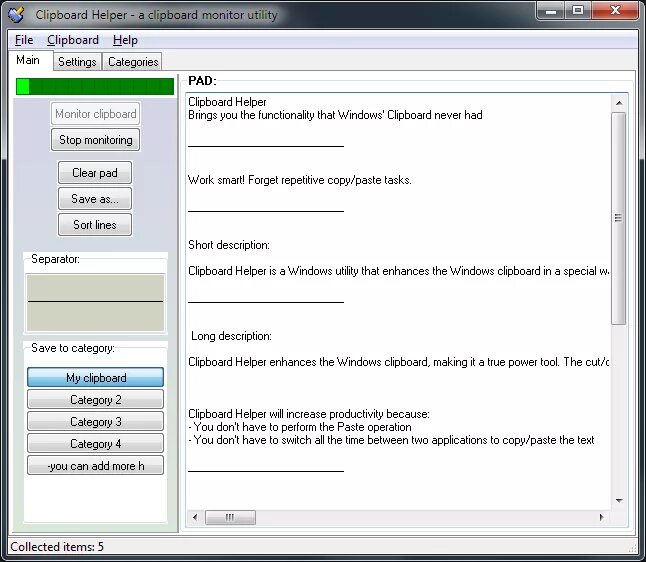Maximize the Clipboard Helper window
Image resolution: width=646 pixels, height=562 pixels.
(x=578, y=10)
